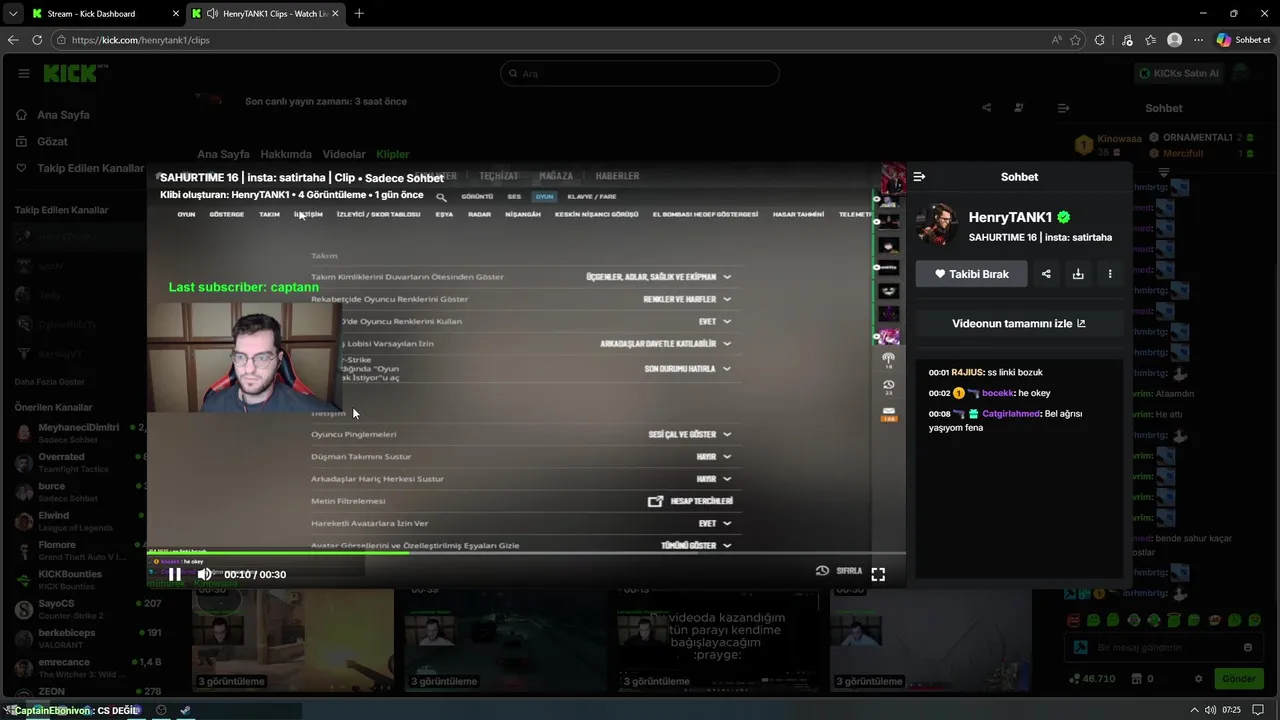The height and width of the screenshot is (720, 1280).
Task: Open the clip's three-dot options menu
Action: (1110, 274)
